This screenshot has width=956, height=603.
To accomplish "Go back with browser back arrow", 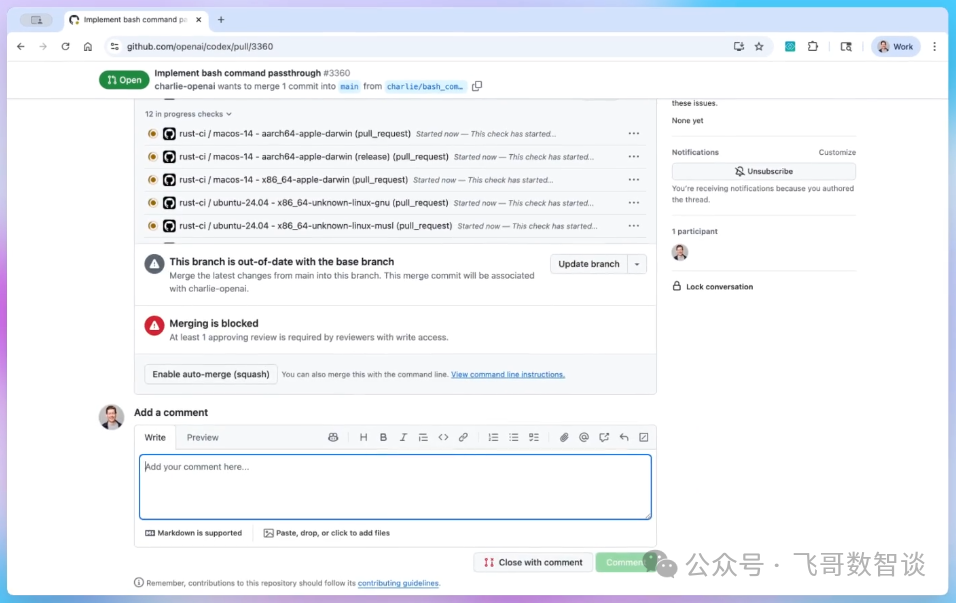I will pyautogui.click(x=21, y=46).
